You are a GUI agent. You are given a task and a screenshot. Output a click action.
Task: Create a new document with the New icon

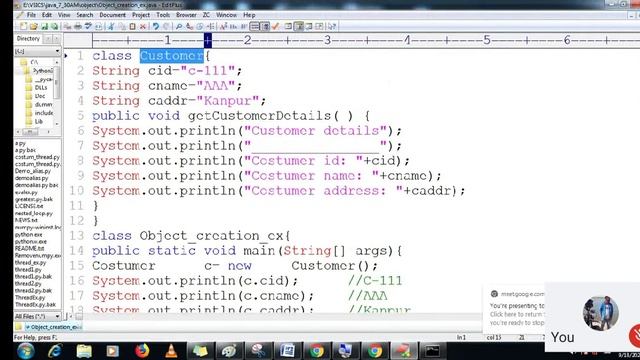click(24, 27)
